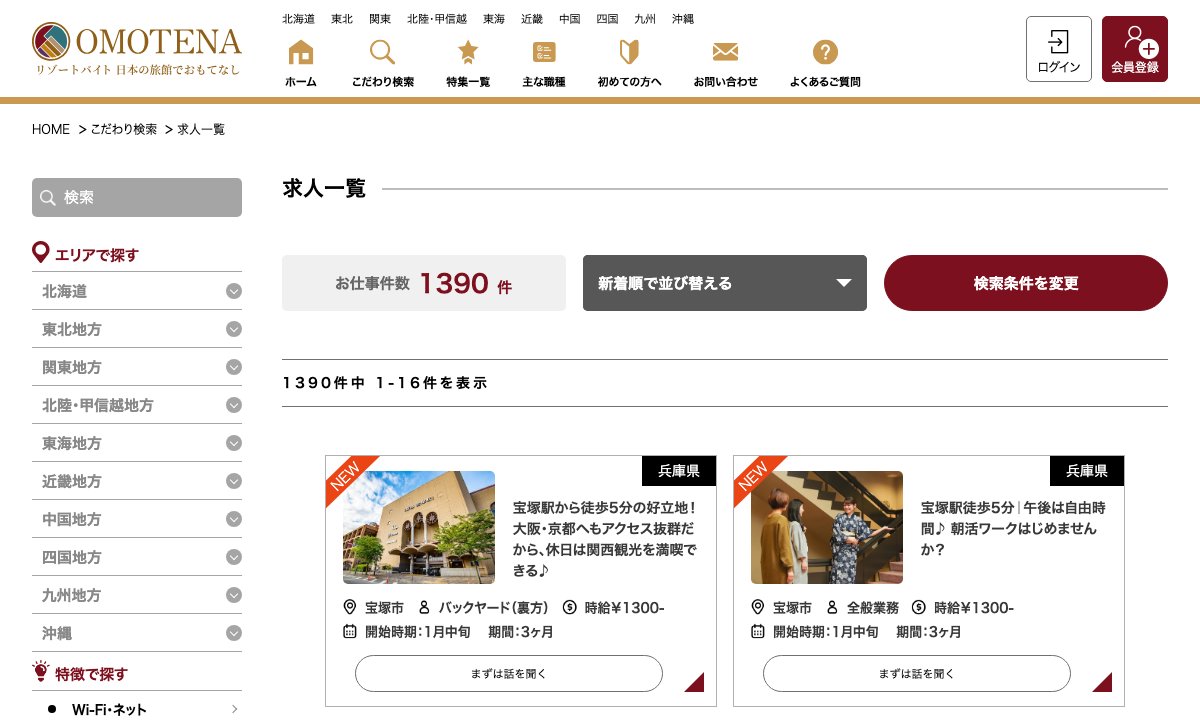Open job title 宝塚駅から徒歩5分の好立地
1200x720 pixels.
pyautogui.click(x=605, y=539)
